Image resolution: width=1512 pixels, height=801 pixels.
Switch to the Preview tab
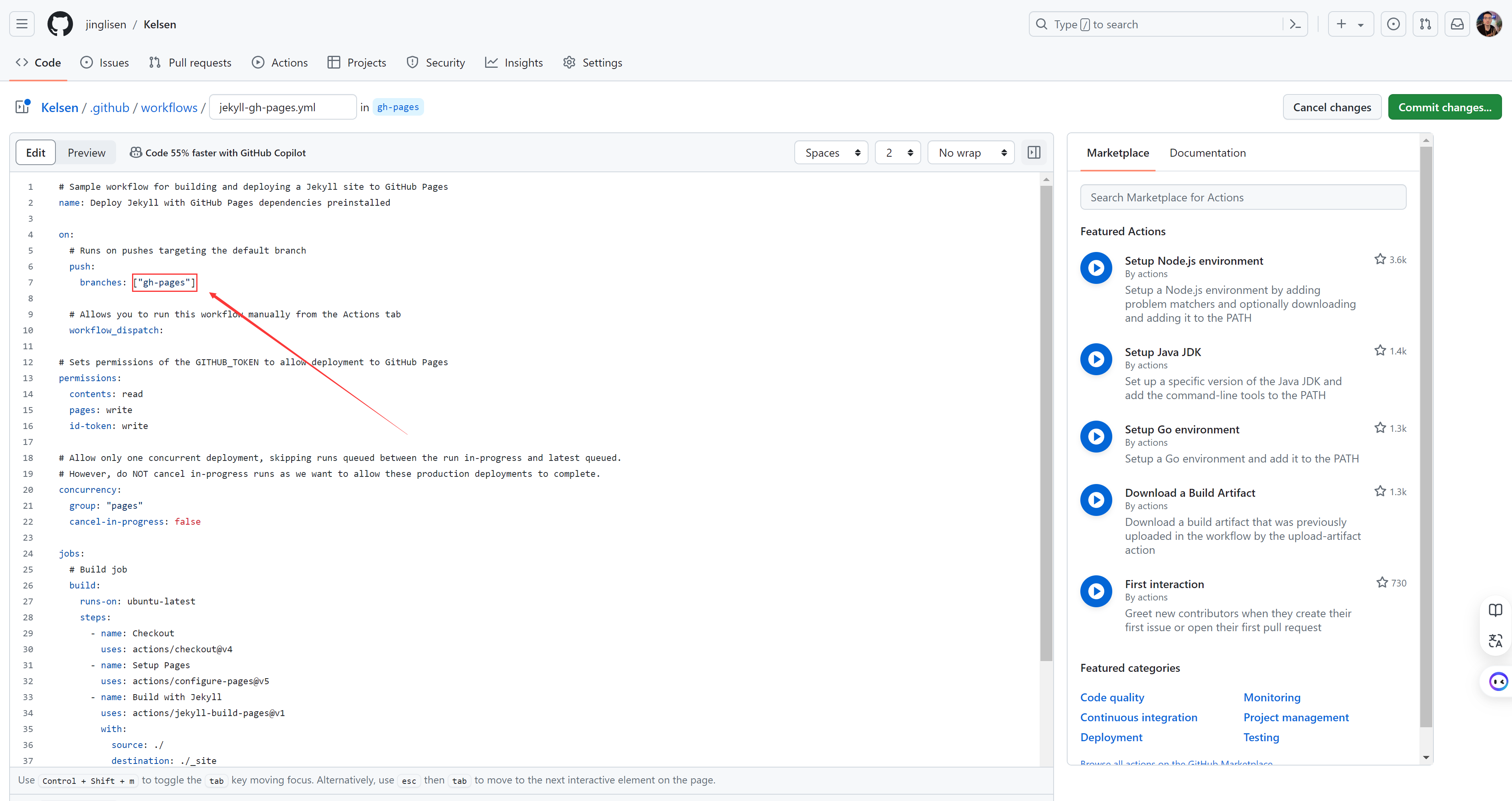pyautogui.click(x=86, y=153)
